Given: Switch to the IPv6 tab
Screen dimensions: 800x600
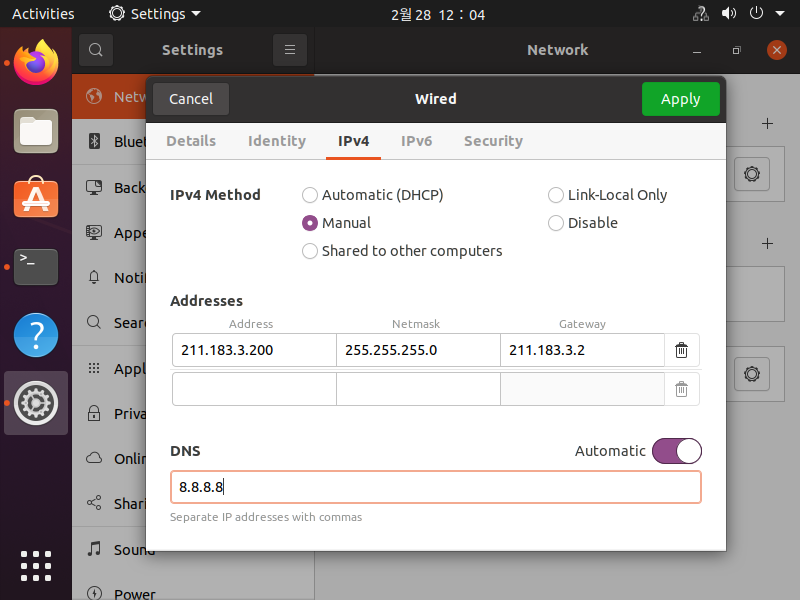Looking at the screenshot, I should coord(416,141).
